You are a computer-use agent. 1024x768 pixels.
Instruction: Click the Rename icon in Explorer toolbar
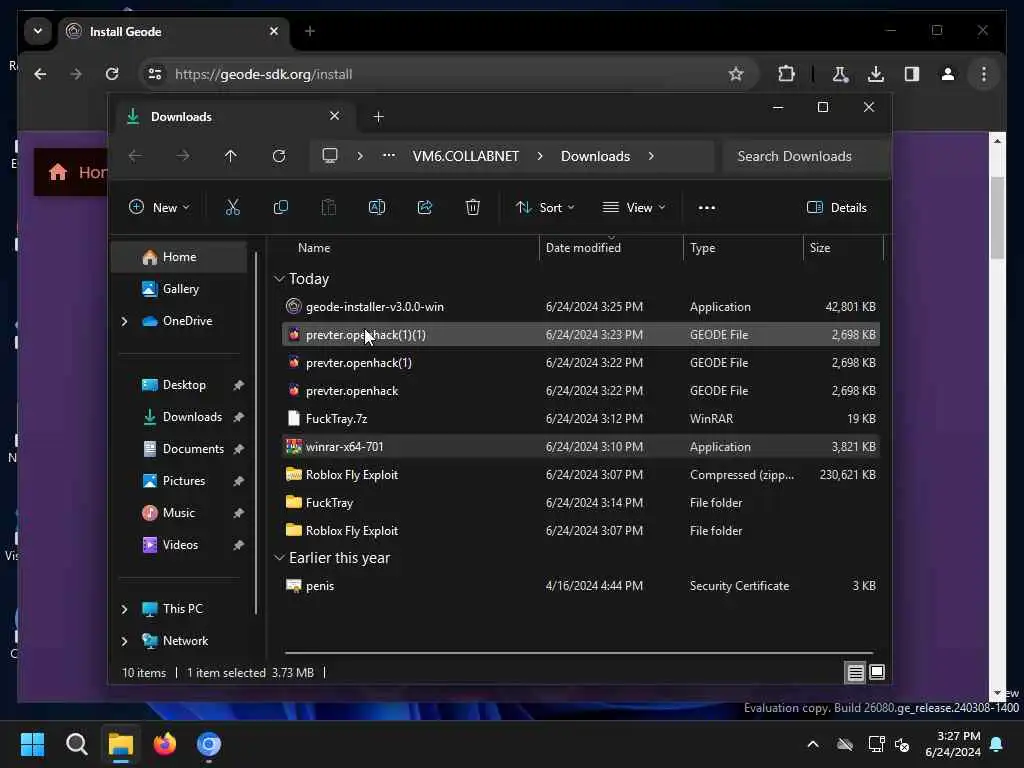[x=377, y=208]
